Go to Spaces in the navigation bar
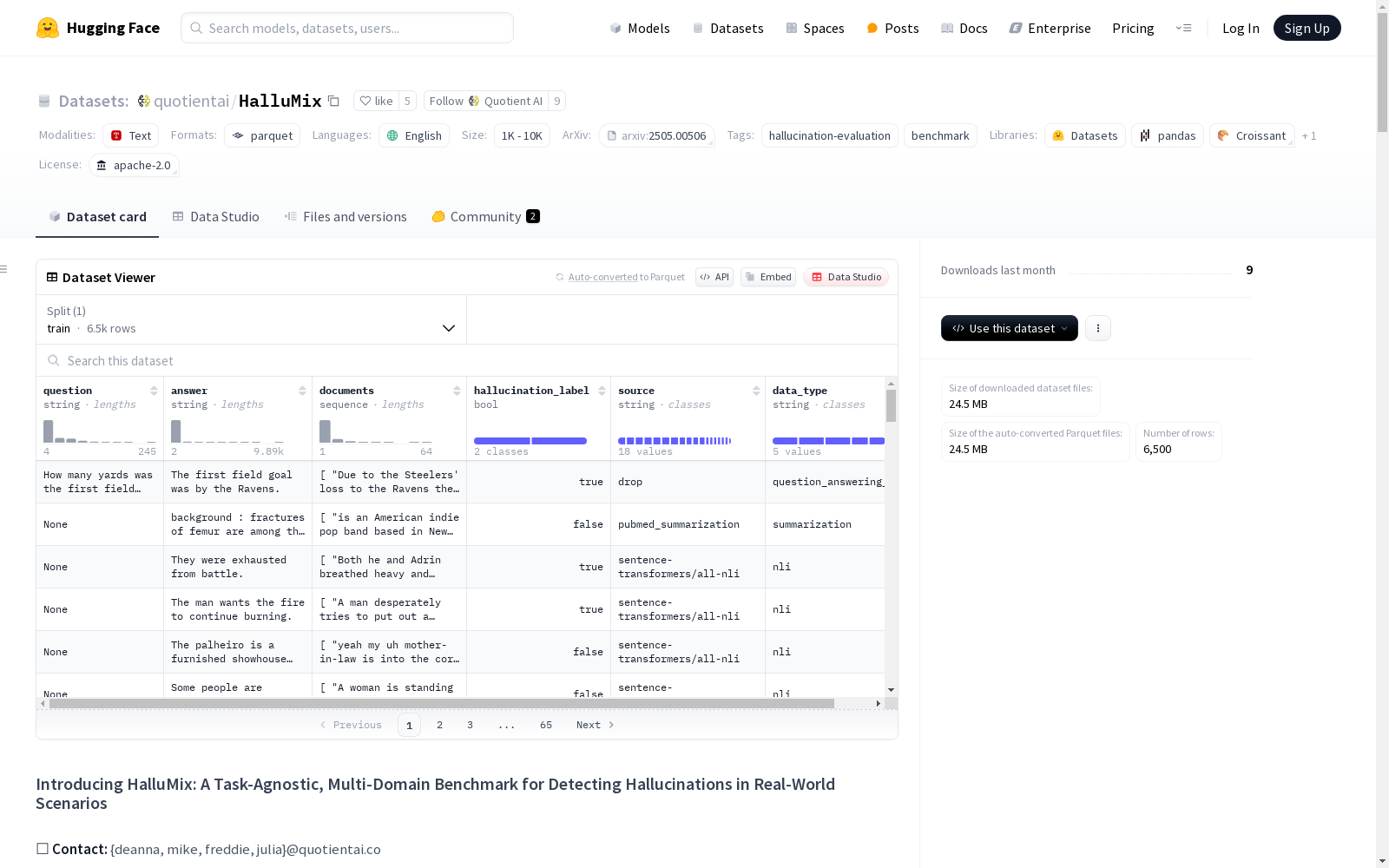The height and width of the screenshot is (868, 1389). tap(815, 28)
